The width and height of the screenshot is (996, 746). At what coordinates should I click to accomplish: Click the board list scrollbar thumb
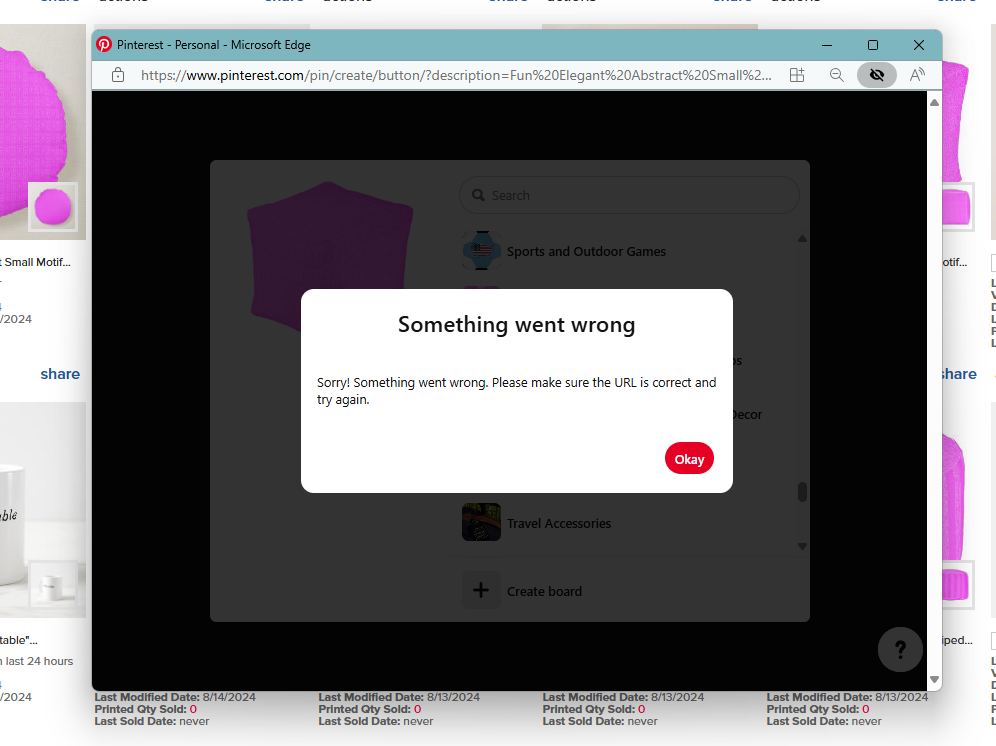802,492
